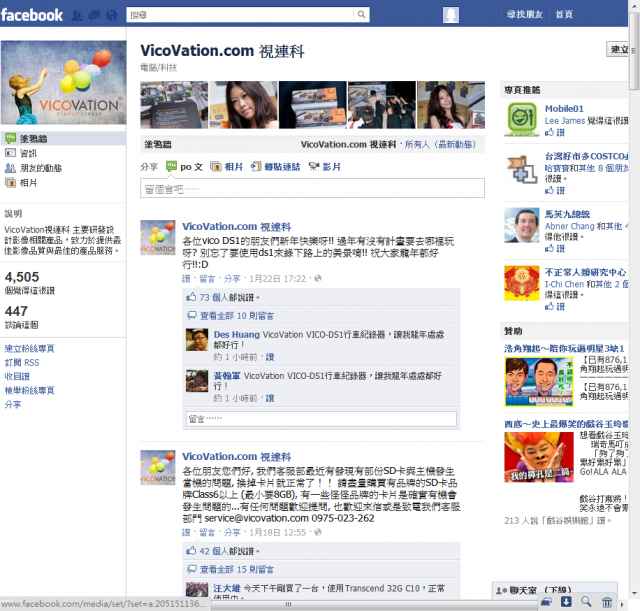Click the 檢舉粉絲專頁 report link
Viewport: 640px width, 611px height.
[x=29, y=390]
